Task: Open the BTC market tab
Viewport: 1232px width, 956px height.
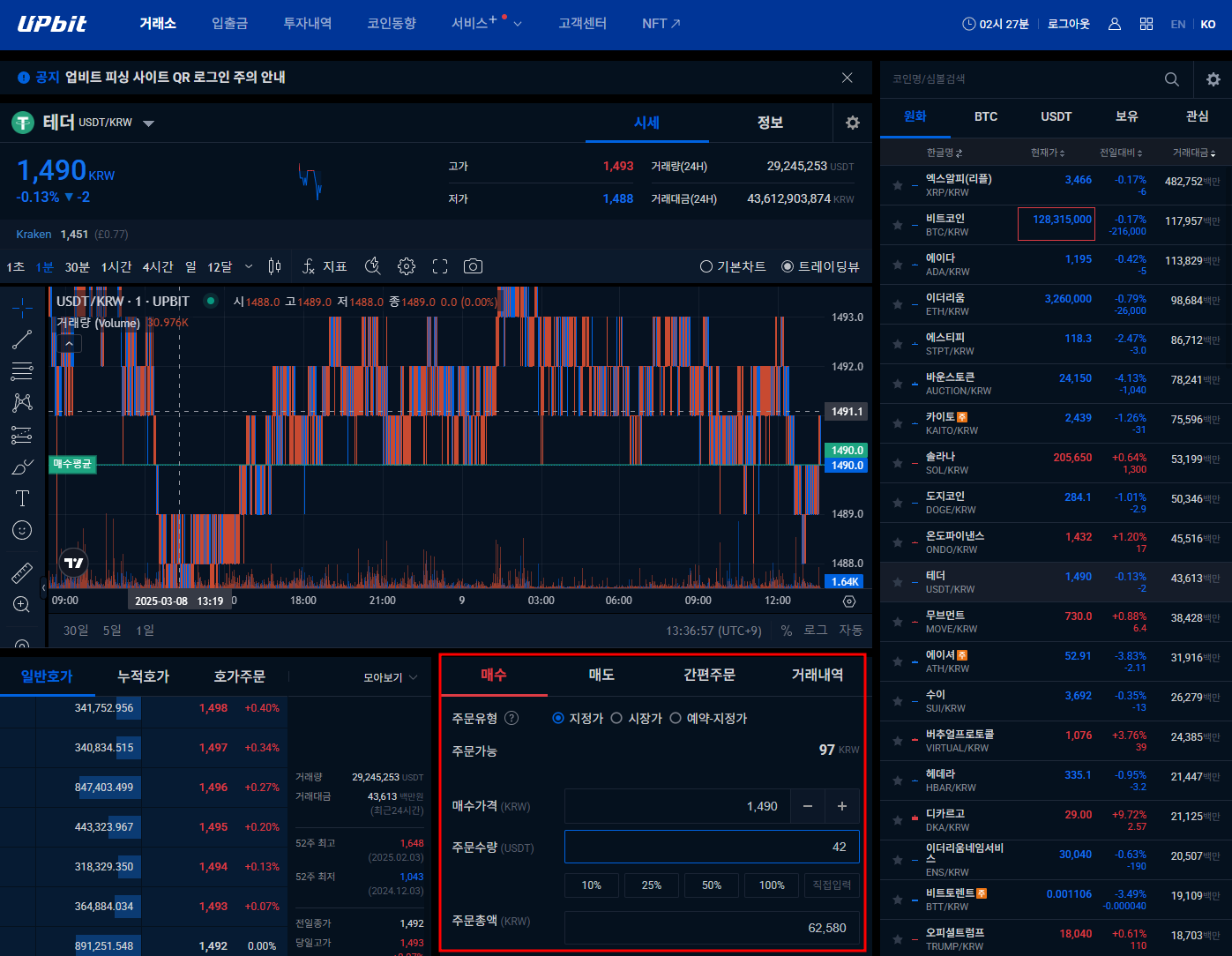Action: (x=986, y=116)
